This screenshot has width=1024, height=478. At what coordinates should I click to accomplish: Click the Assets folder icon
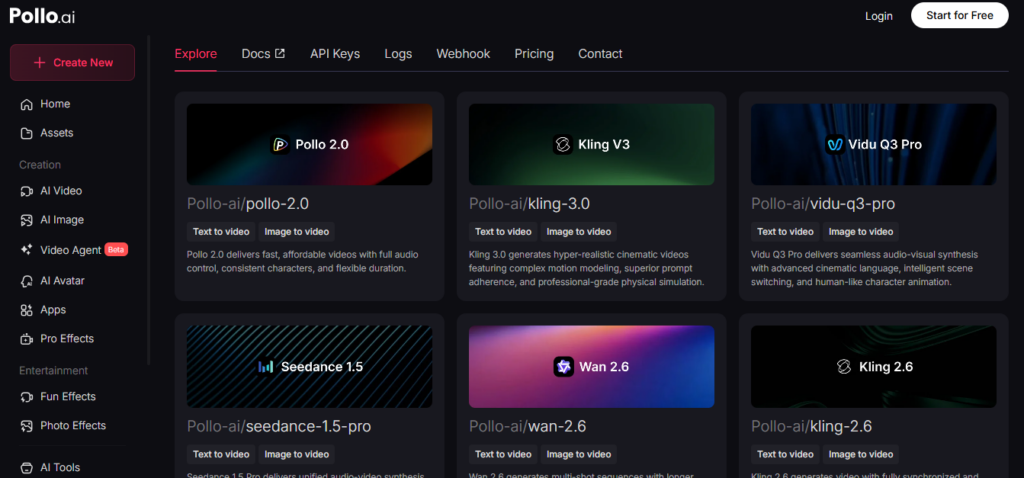point(26,133)
